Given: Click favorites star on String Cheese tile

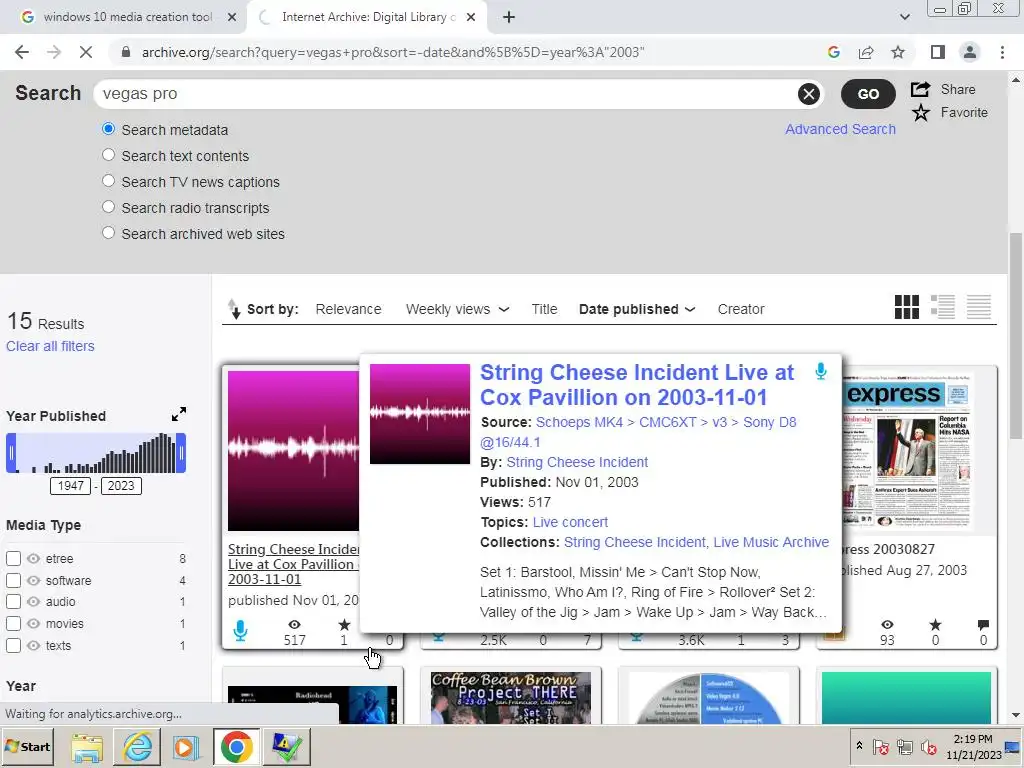Looking at the screenshot, I should [344, 625].
